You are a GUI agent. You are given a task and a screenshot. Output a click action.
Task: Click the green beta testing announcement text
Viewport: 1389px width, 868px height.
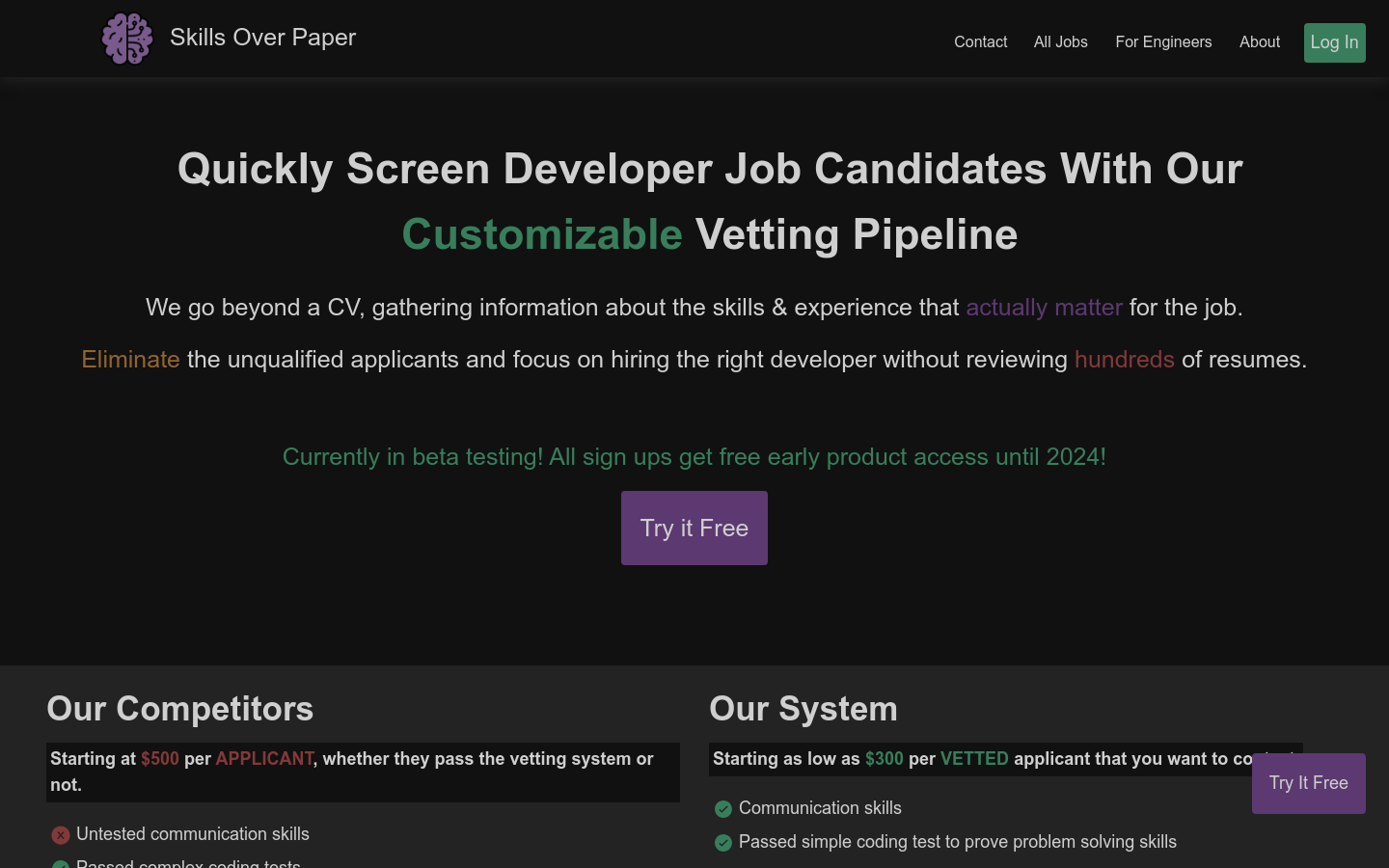694,457
